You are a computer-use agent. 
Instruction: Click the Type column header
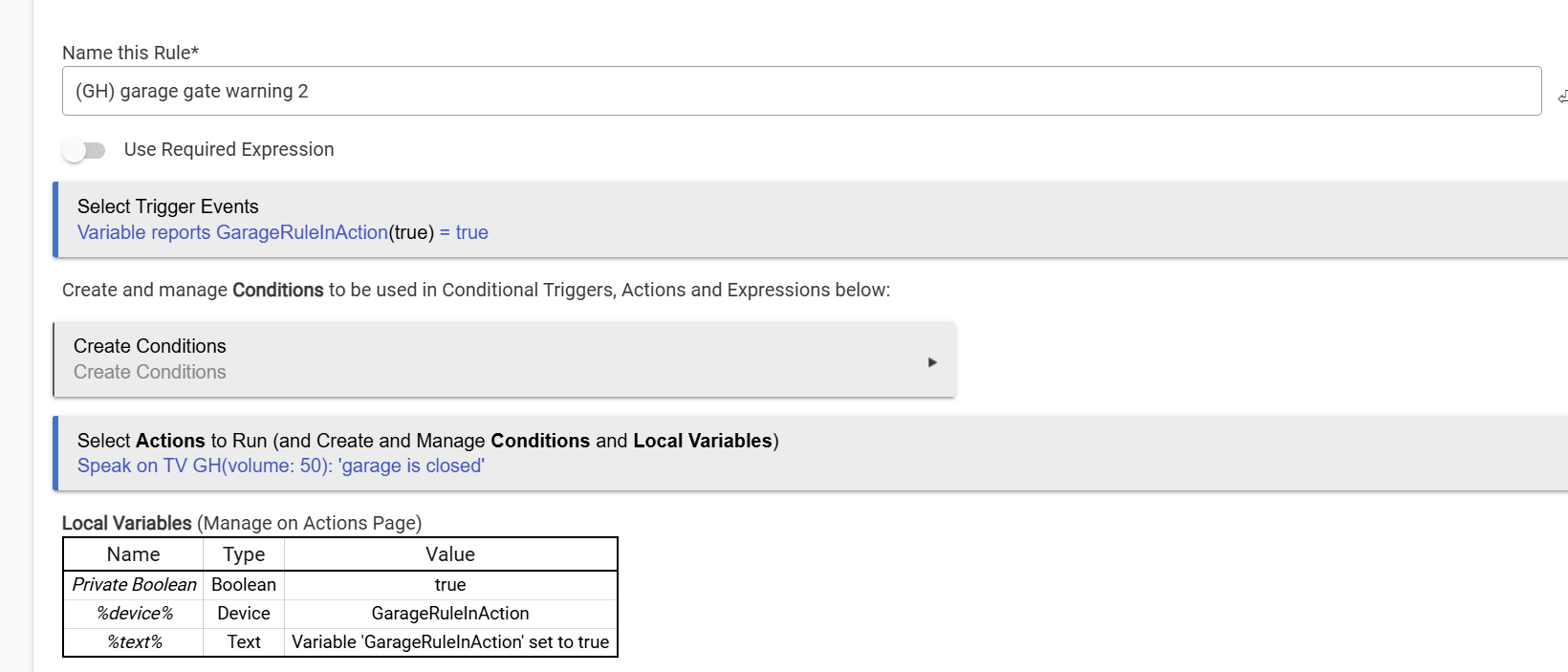pos(244,554)
